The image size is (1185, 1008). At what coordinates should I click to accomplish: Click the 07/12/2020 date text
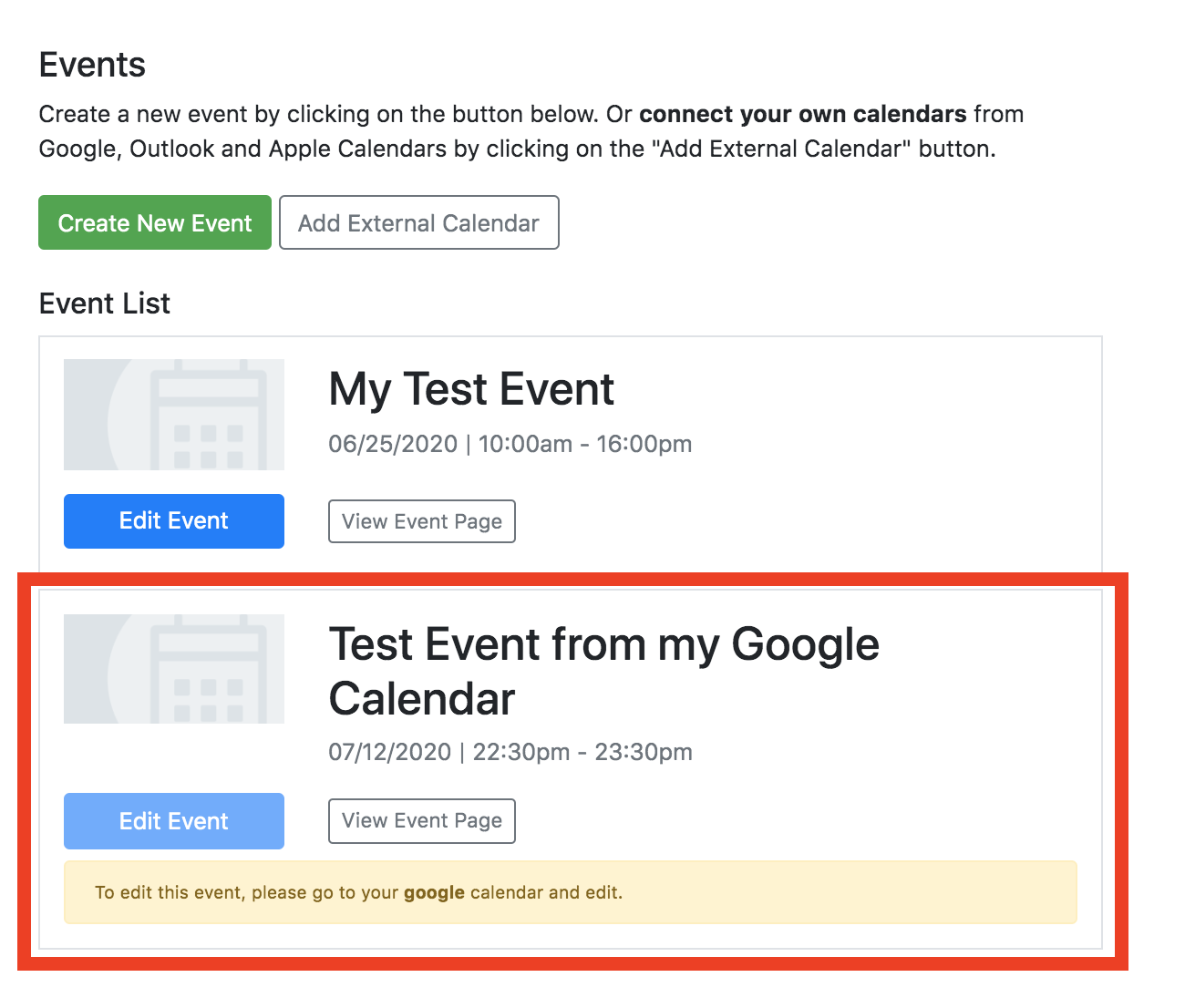[x=390, y=752]
